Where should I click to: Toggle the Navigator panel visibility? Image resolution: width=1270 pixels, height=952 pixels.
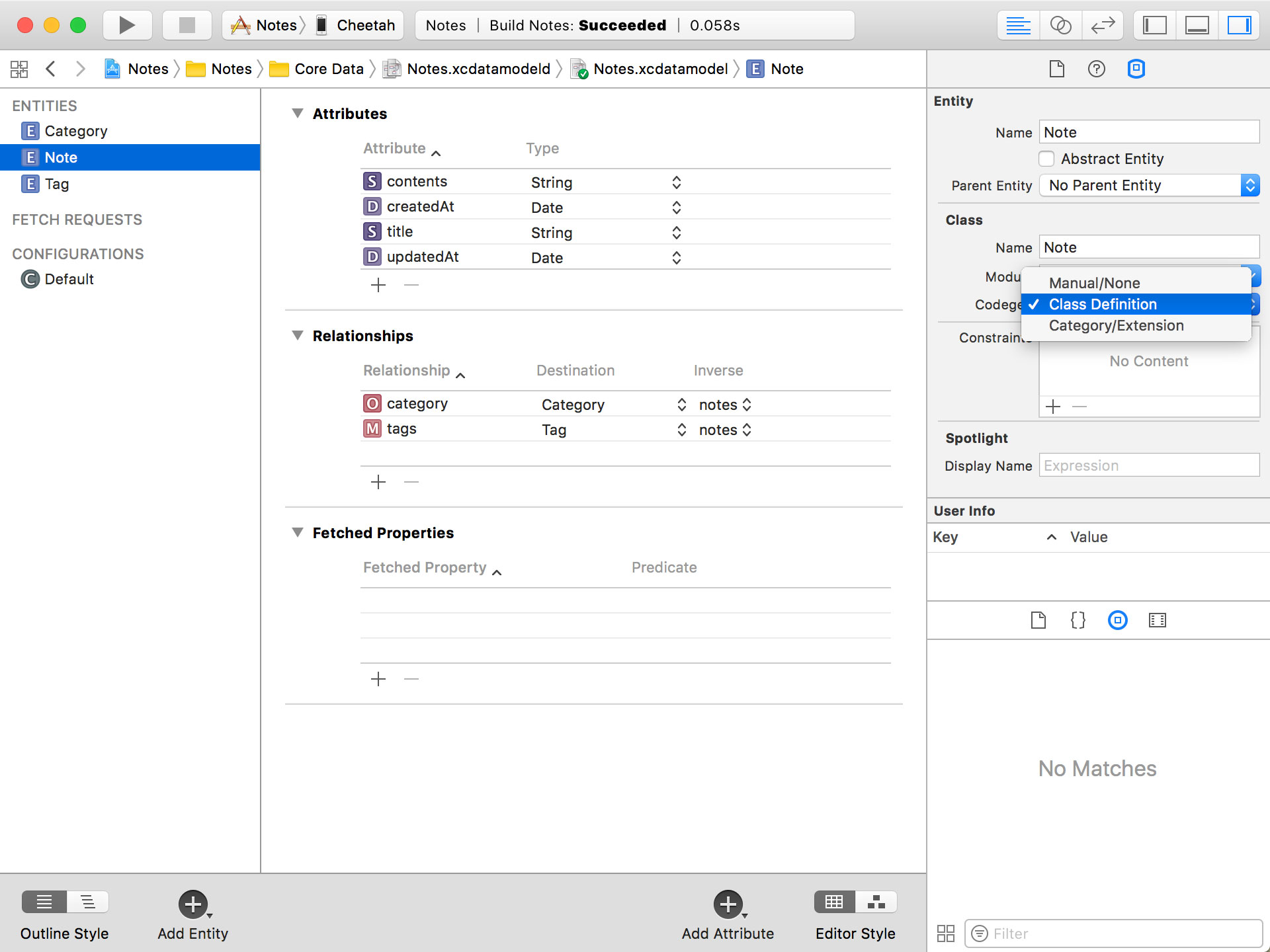point(1154,25)
